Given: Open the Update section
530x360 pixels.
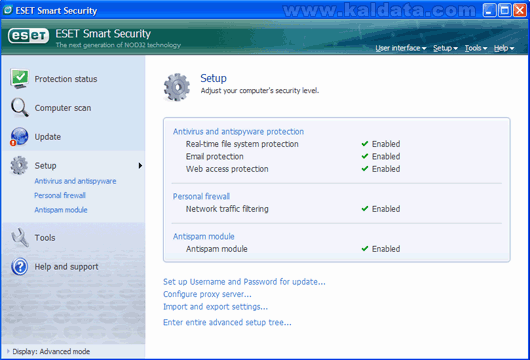Looking at the screenshot, I should pos(48,137).
